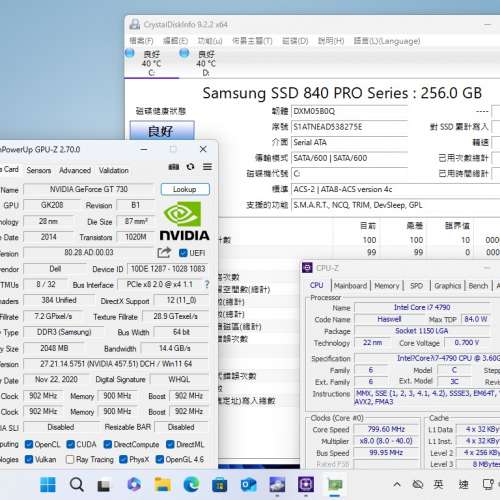The height and width of the screenshot is (500, 500).
Task: Switch to the Bench tab in CPU-Z
Action: pos(478,286)
